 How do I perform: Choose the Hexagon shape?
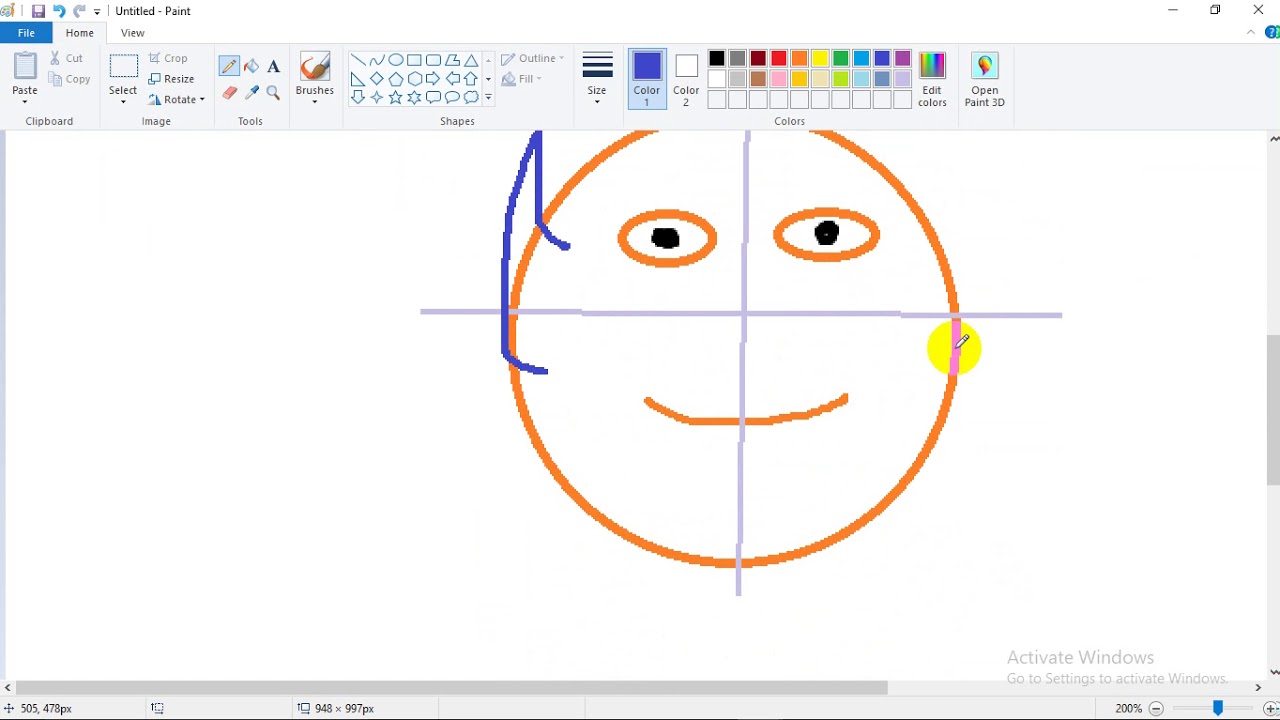pos(414,79)
